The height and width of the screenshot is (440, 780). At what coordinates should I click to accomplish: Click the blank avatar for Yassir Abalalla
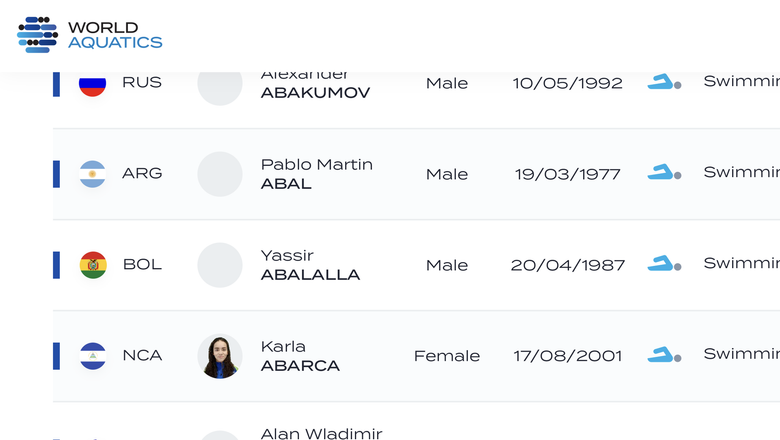pyautogui.click(x=220, y=265)
